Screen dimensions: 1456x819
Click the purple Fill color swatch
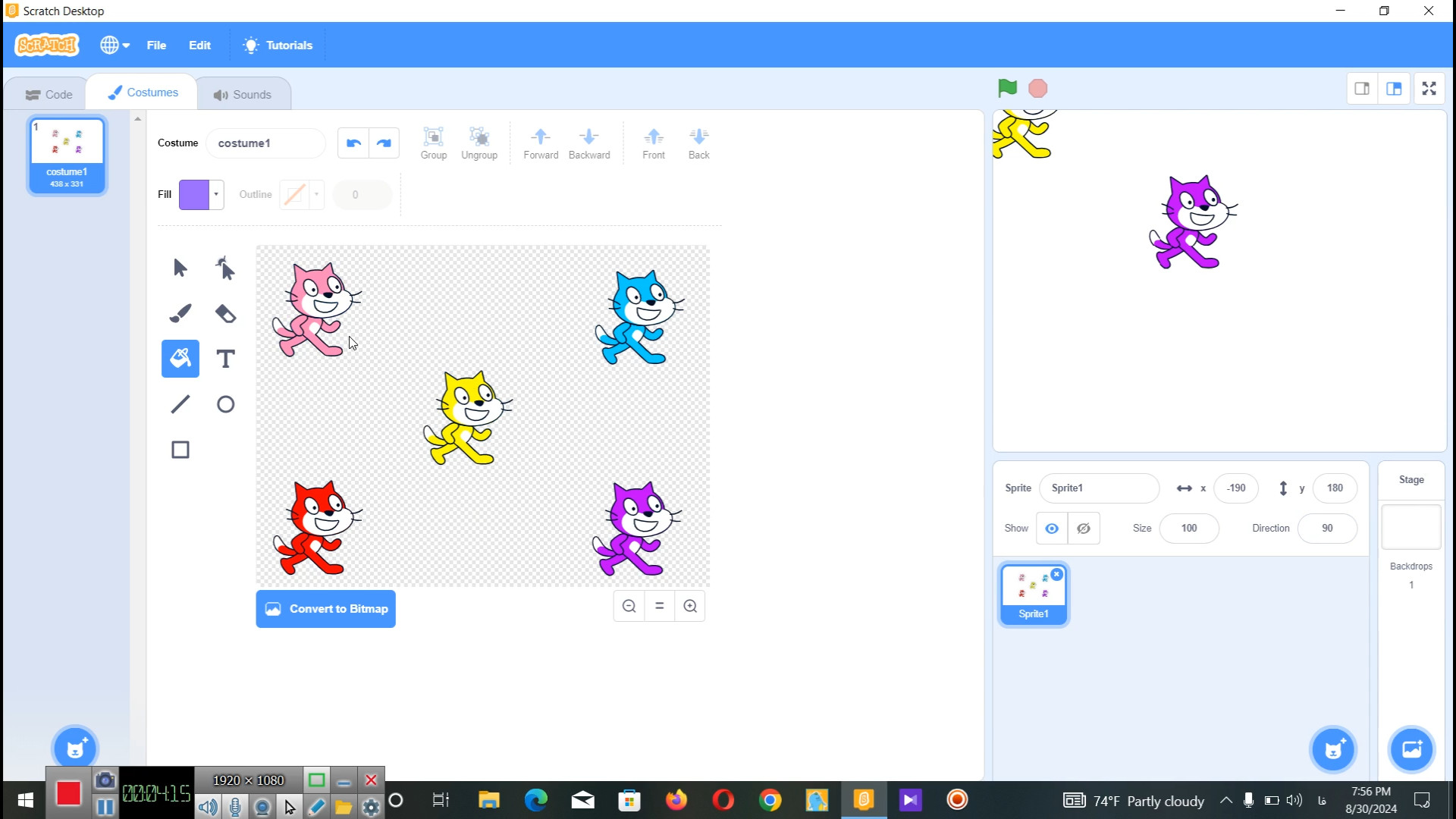pos(194,195)
